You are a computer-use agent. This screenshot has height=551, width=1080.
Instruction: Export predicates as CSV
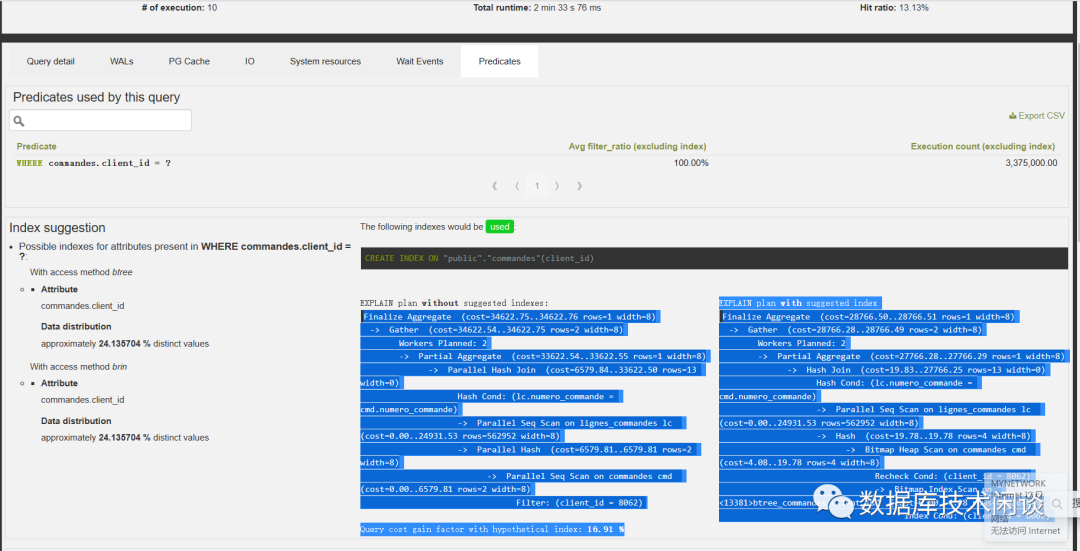point(1037,116)
